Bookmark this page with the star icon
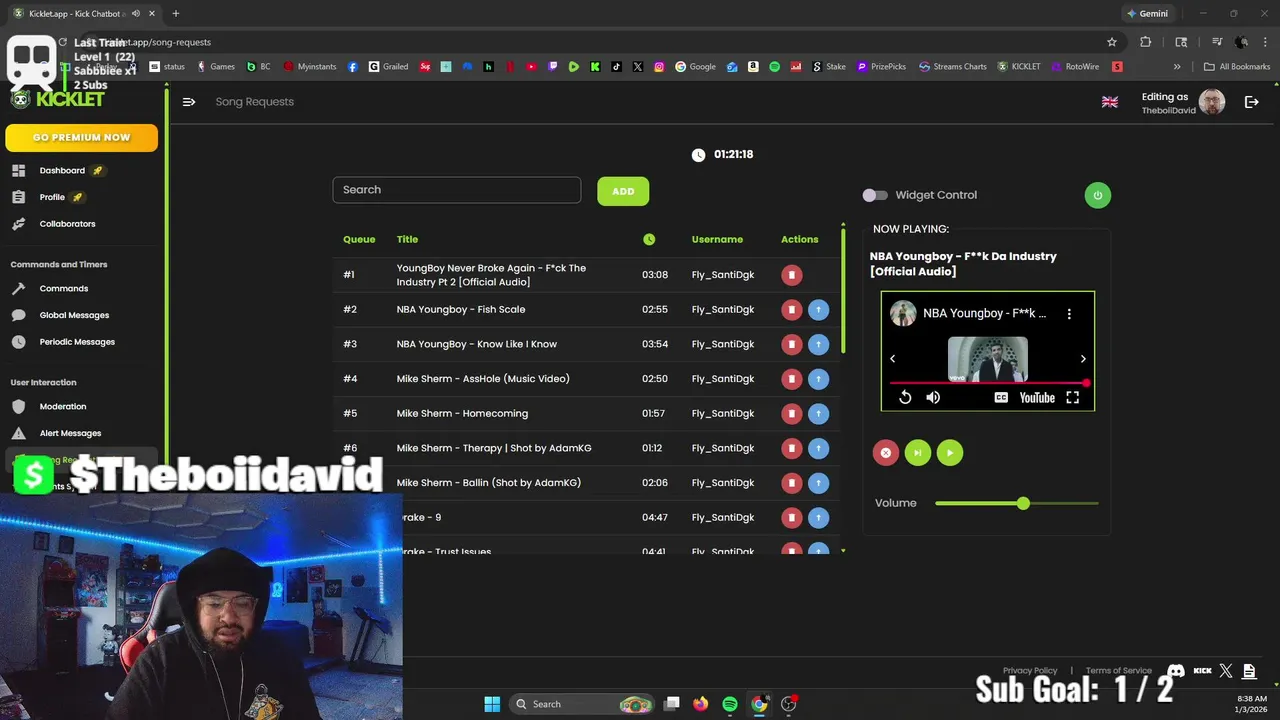The image size is (1280, 720). [x=1112, y=42]
